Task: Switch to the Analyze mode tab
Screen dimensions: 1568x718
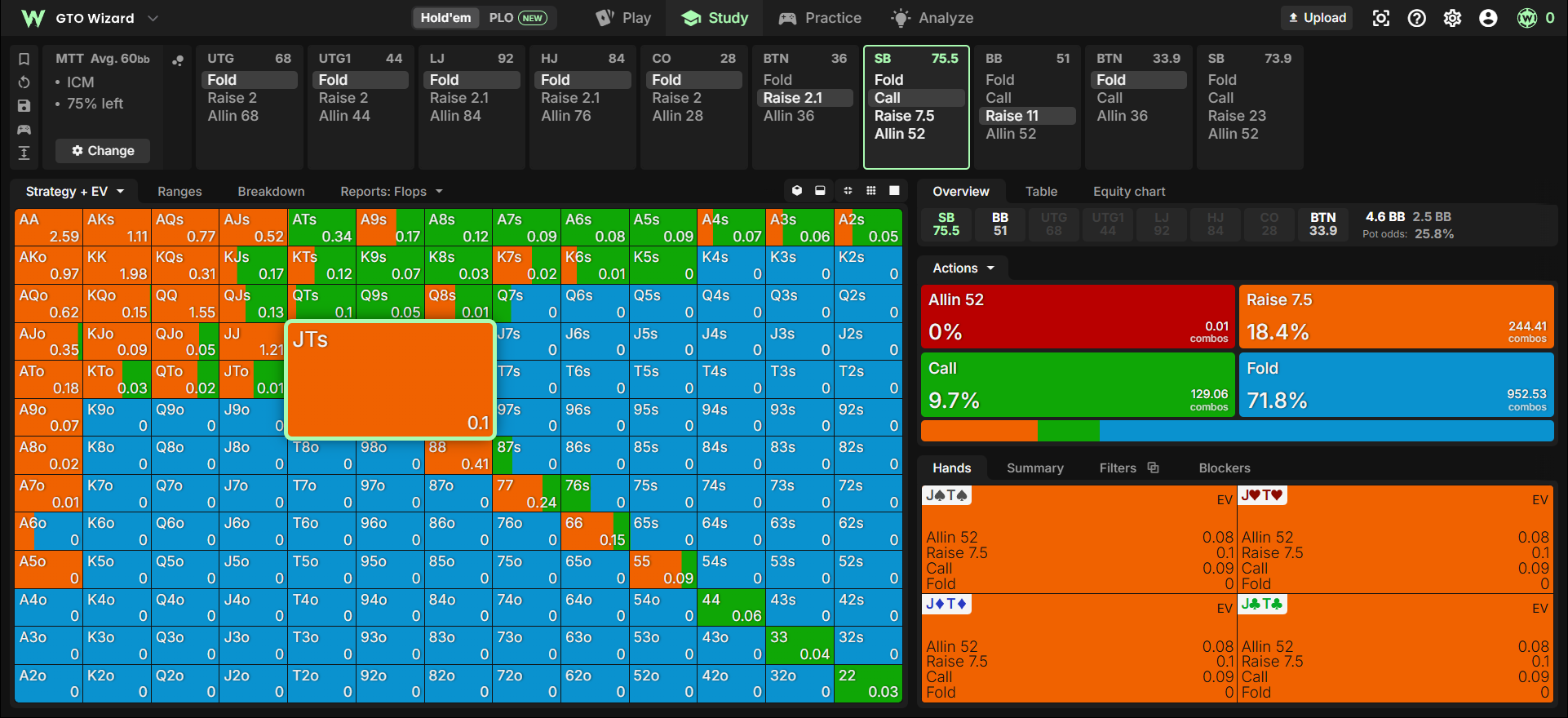Action: click(x=932, y=18)
